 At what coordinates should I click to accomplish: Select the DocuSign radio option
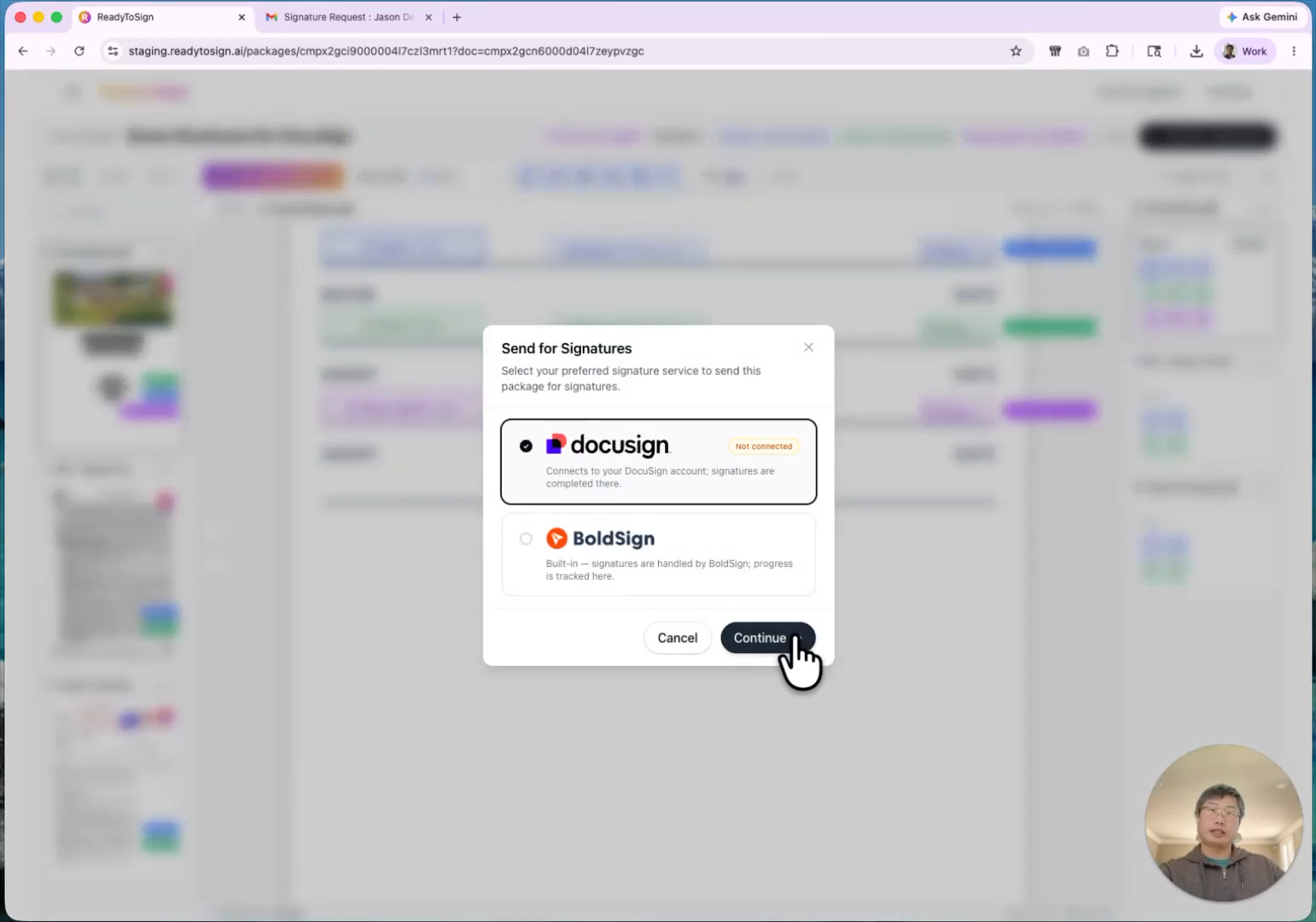[x=526, y=446]
